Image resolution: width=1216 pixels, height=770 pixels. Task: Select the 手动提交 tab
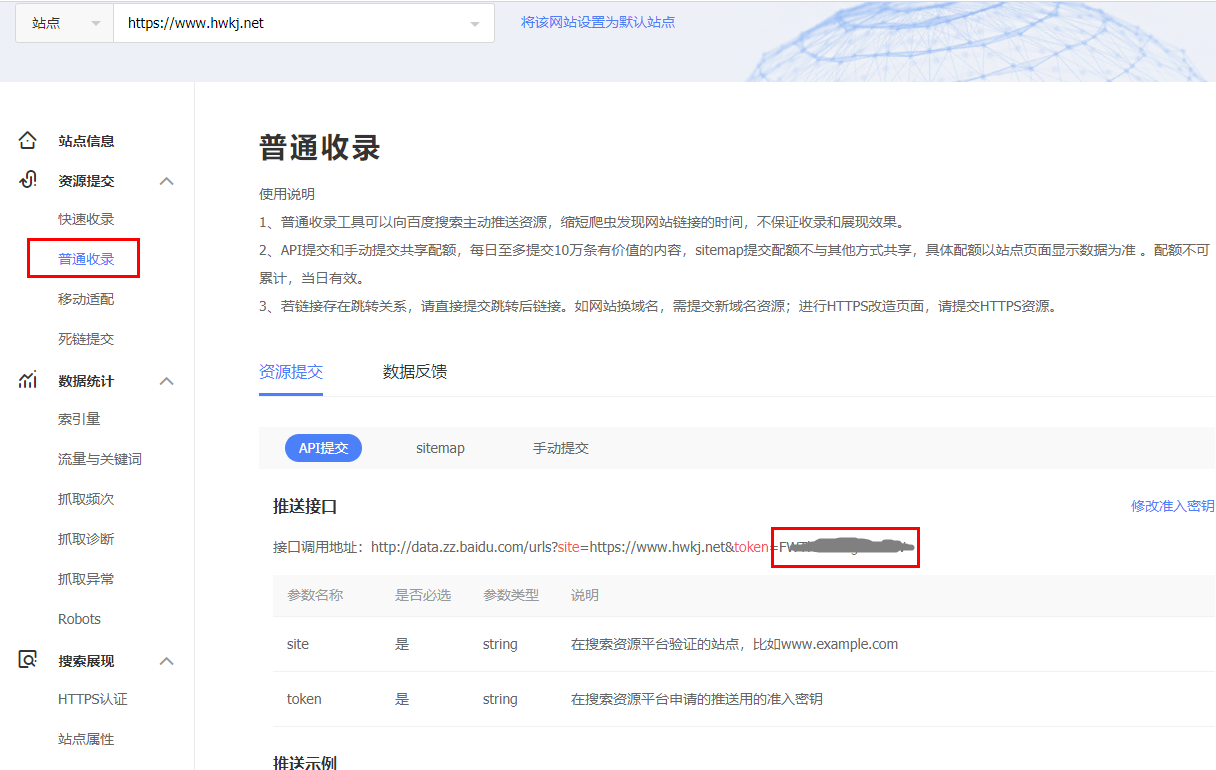click(561, 448)
